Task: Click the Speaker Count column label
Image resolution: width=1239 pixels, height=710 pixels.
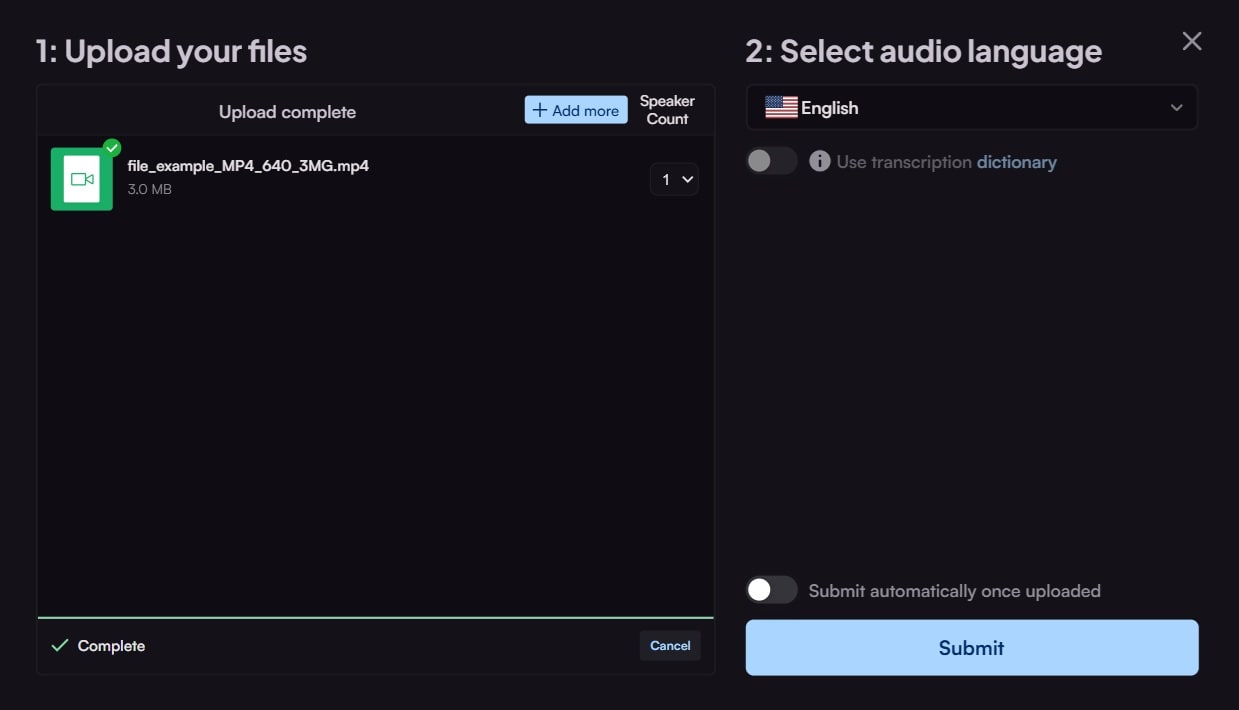Action: tap(667, 110)
